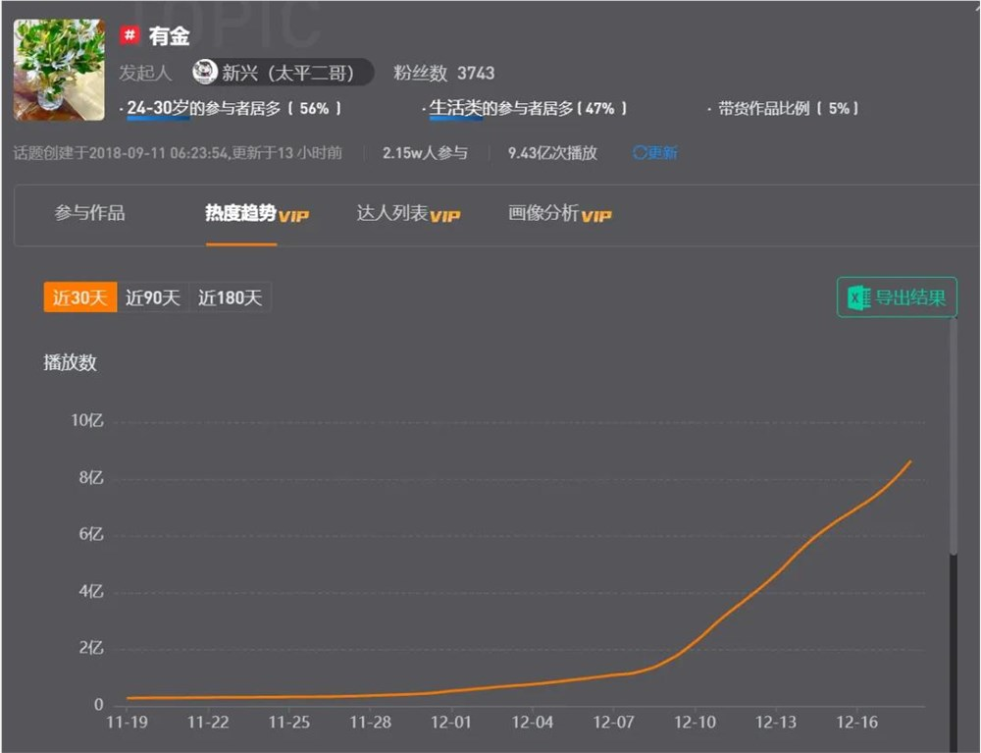Click the 生活类 participant category stat
Screen dimensions: 981x753
pos(524,108)
